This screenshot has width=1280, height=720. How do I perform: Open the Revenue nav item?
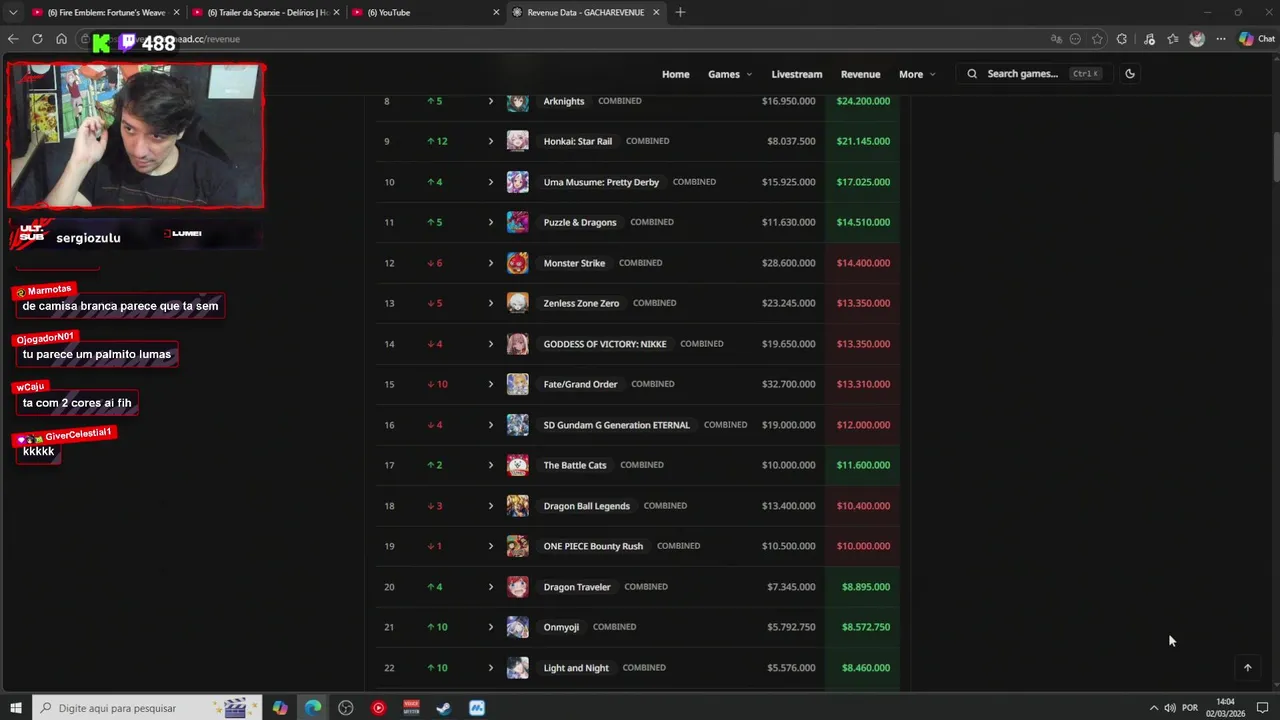[860, 74]
